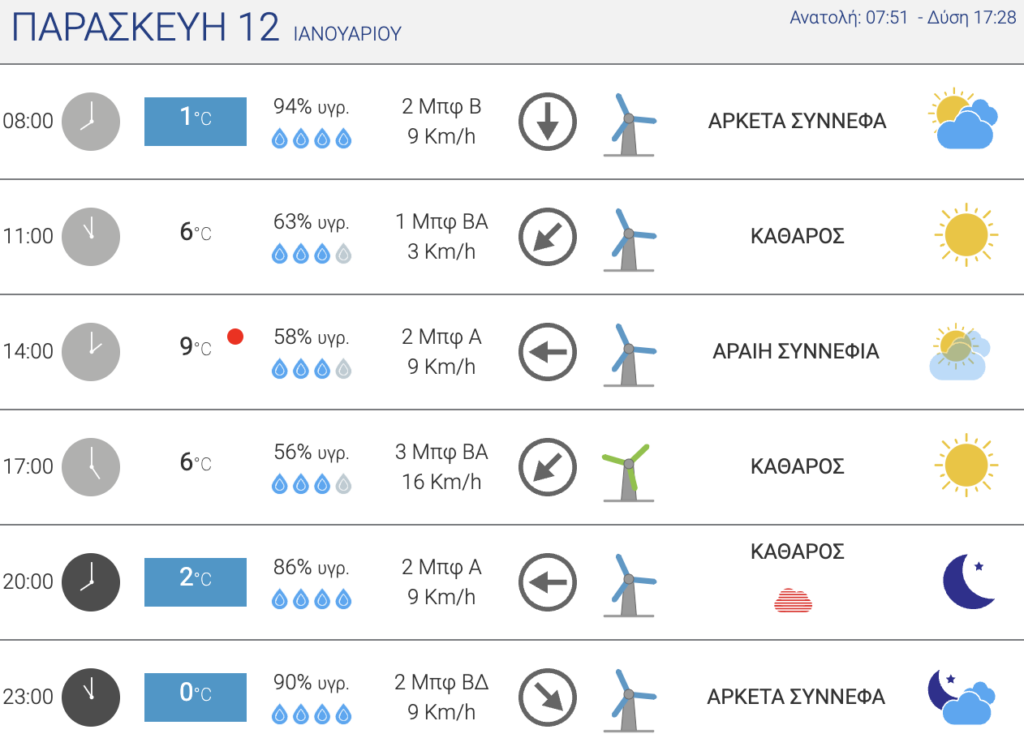Click the moon and cloud icon at 23:00

(x=961, y=697)
